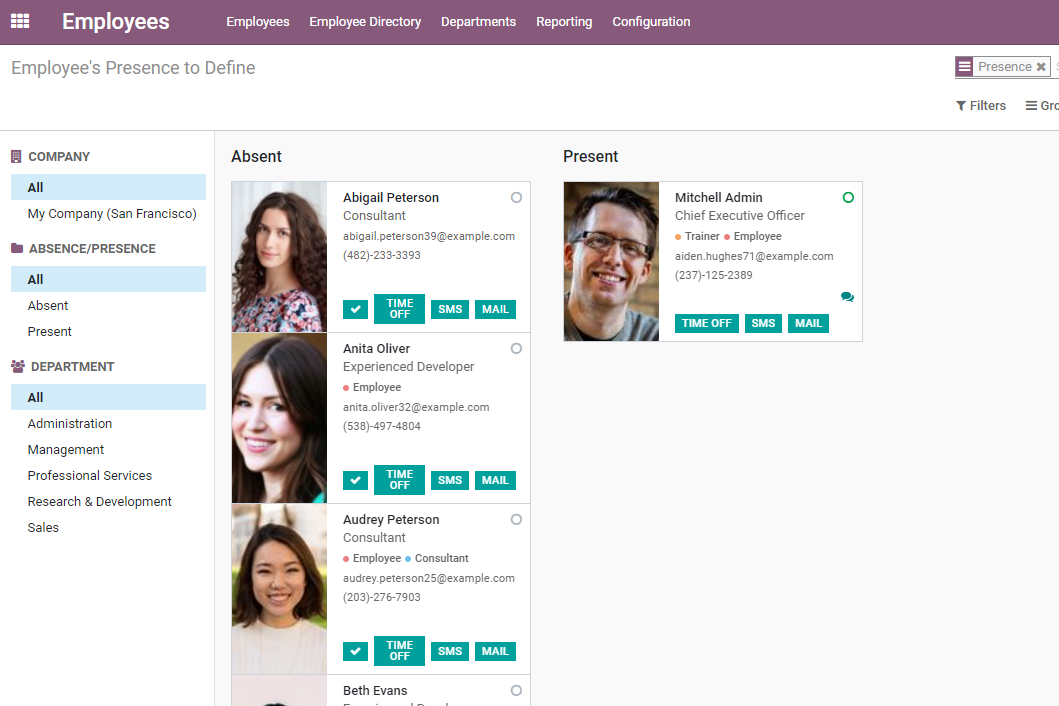Screen dimensions: 1059x706
Task: Select All under Department filter
Action: 108,397
